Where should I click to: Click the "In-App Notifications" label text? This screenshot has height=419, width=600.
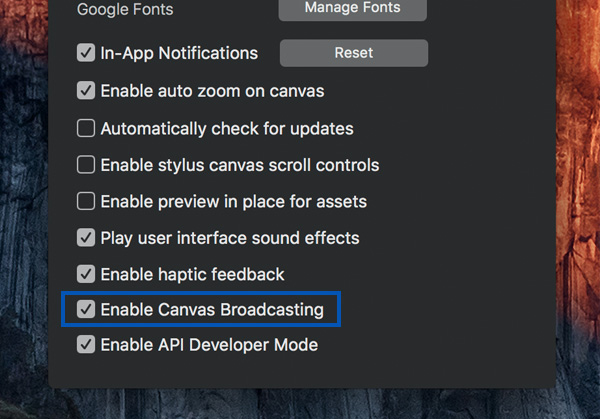[179, 53]
